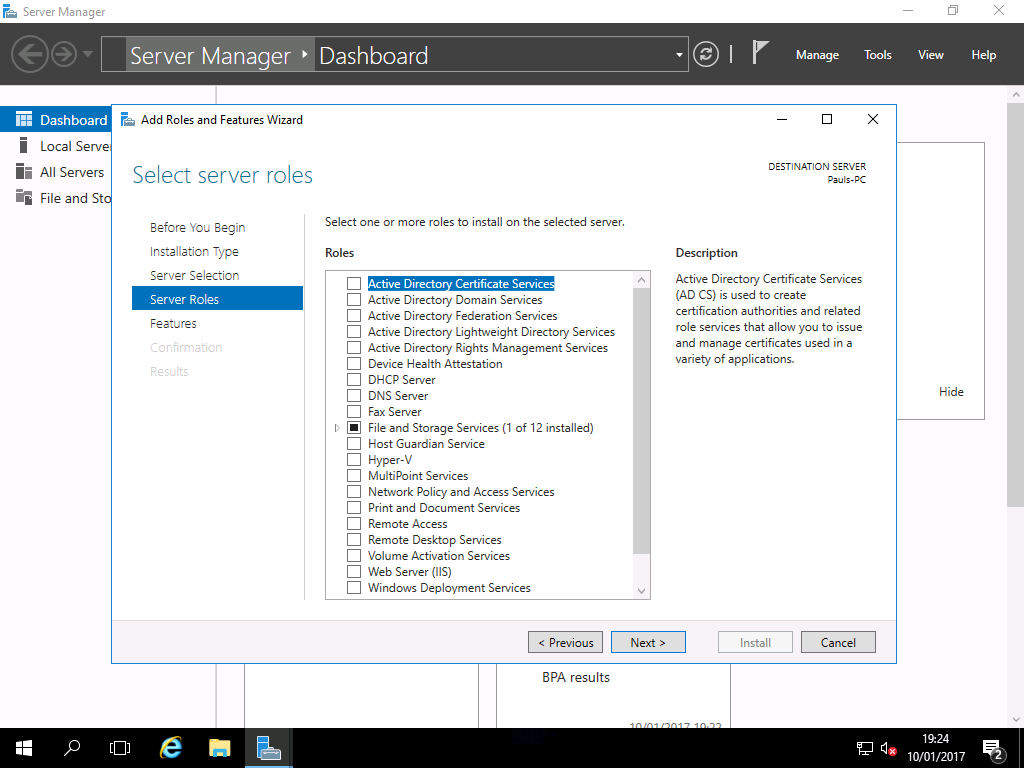The image size is (1024, 768).
Task: Select the Local Server sidebar icon
Action: (x=24, y=146)
